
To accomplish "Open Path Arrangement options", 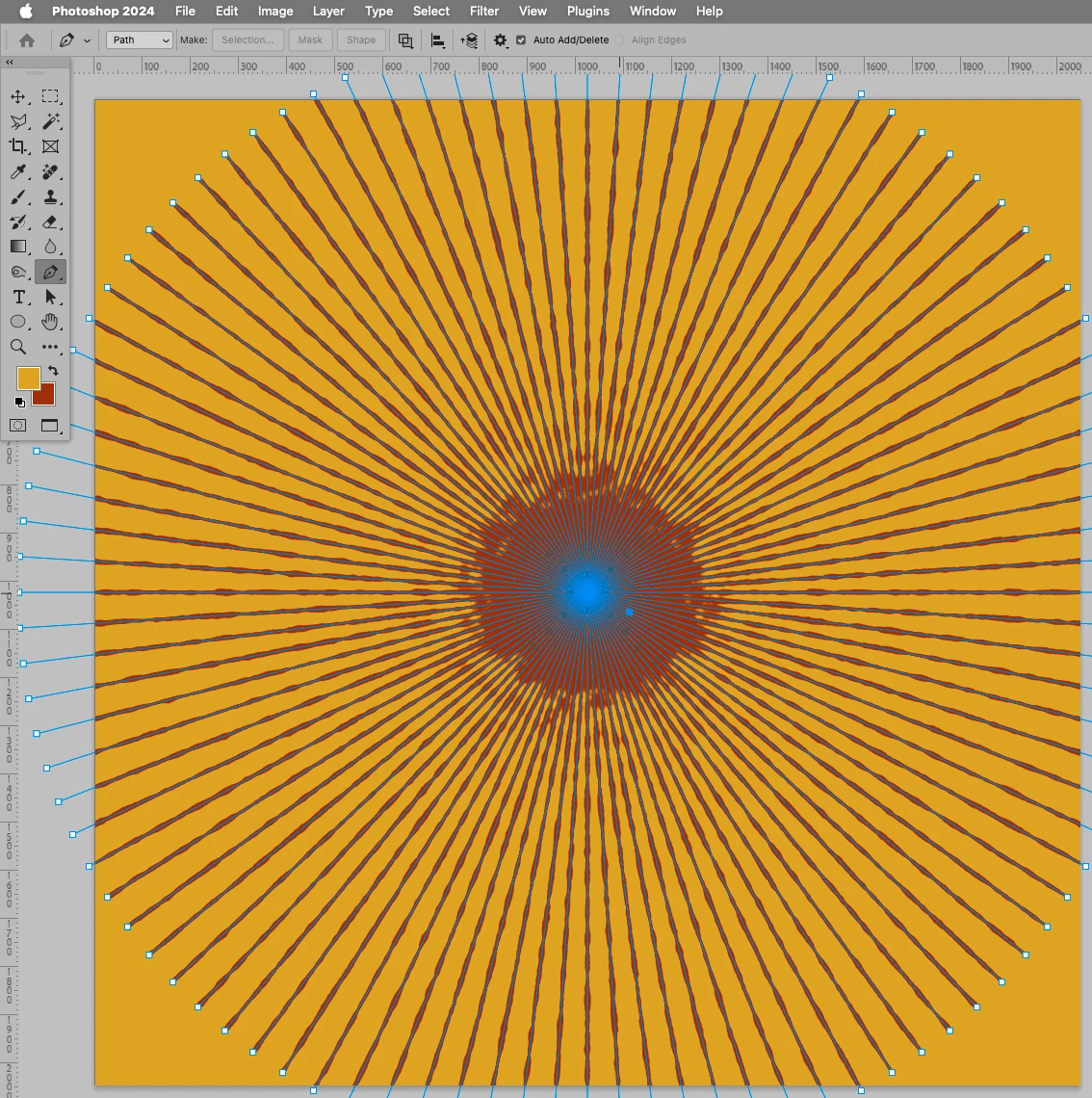I will click(x=469, y=39).
